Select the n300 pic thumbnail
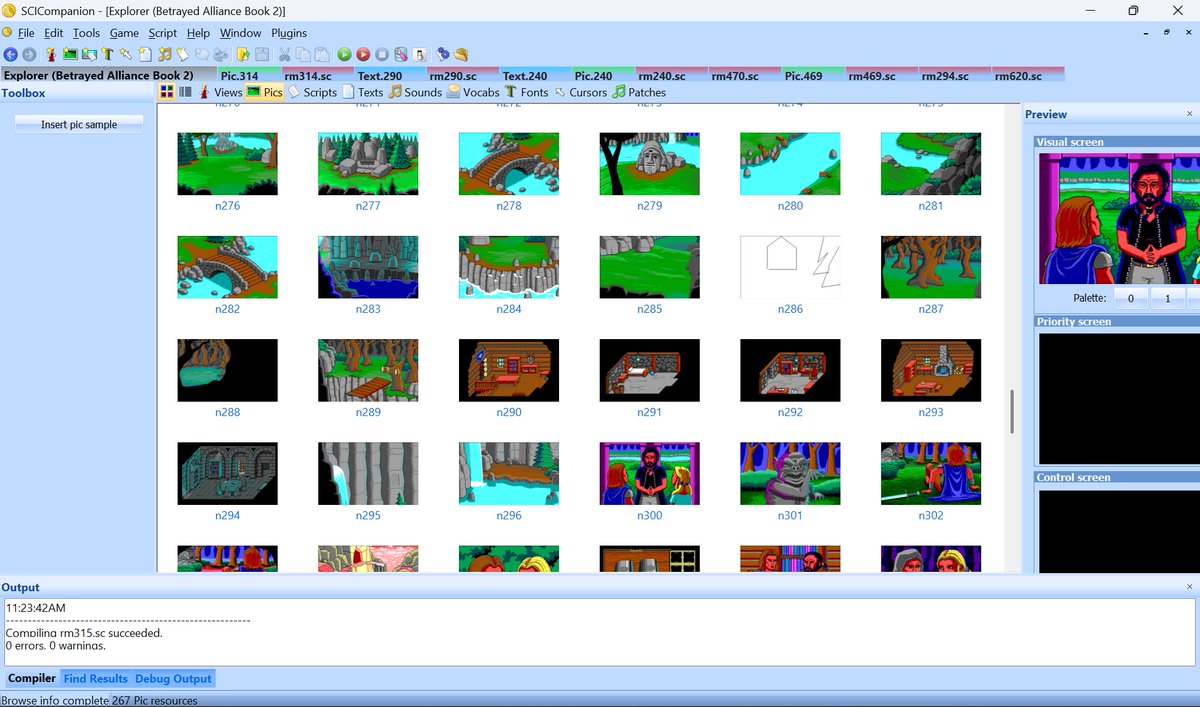1200x707 pixels. click(x=649, y=473)
